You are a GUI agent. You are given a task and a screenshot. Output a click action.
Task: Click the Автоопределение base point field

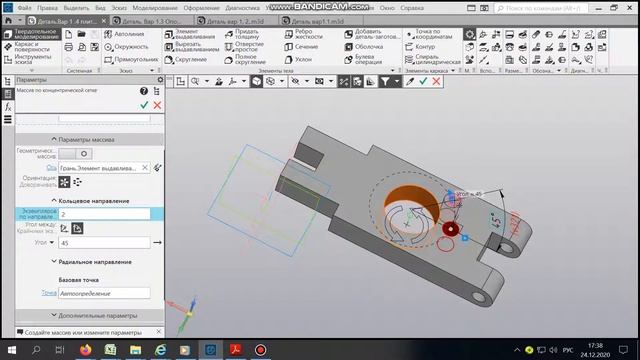tap(104, 293)
